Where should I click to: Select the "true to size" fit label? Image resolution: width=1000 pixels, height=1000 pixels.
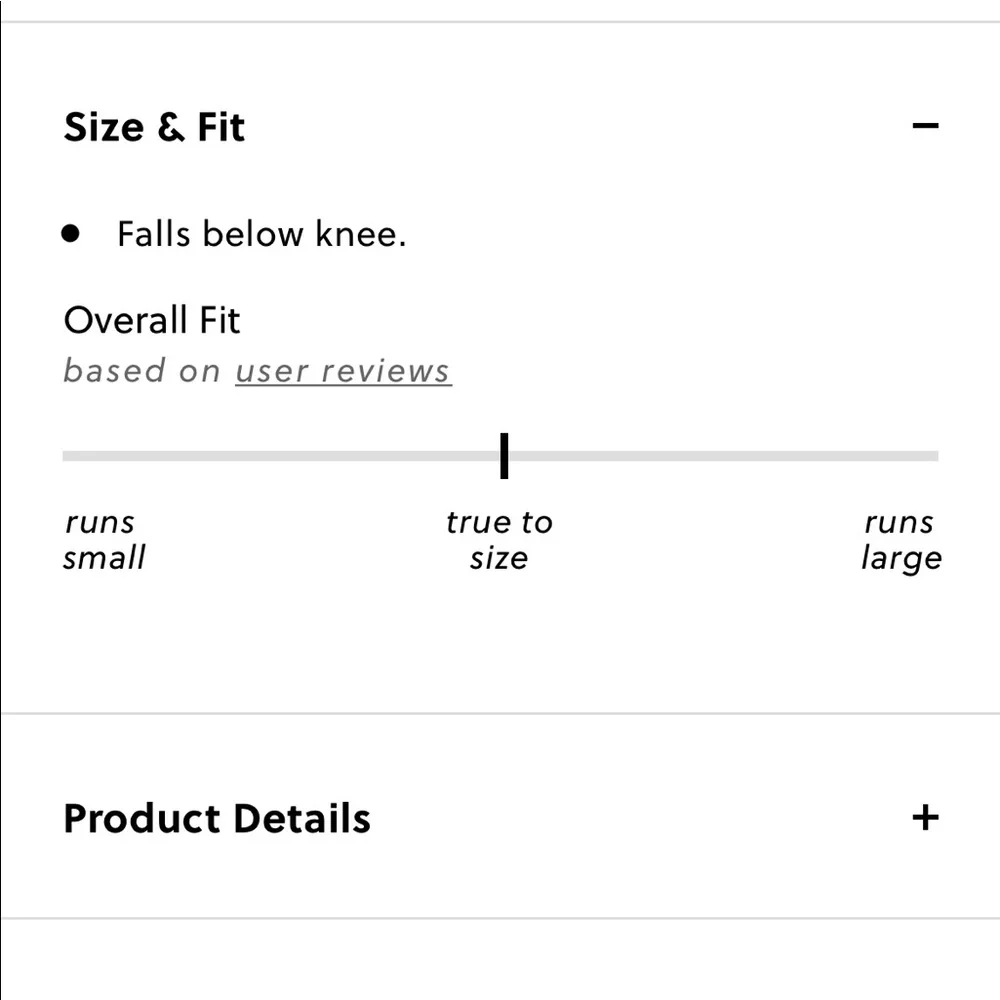(499, 540)
